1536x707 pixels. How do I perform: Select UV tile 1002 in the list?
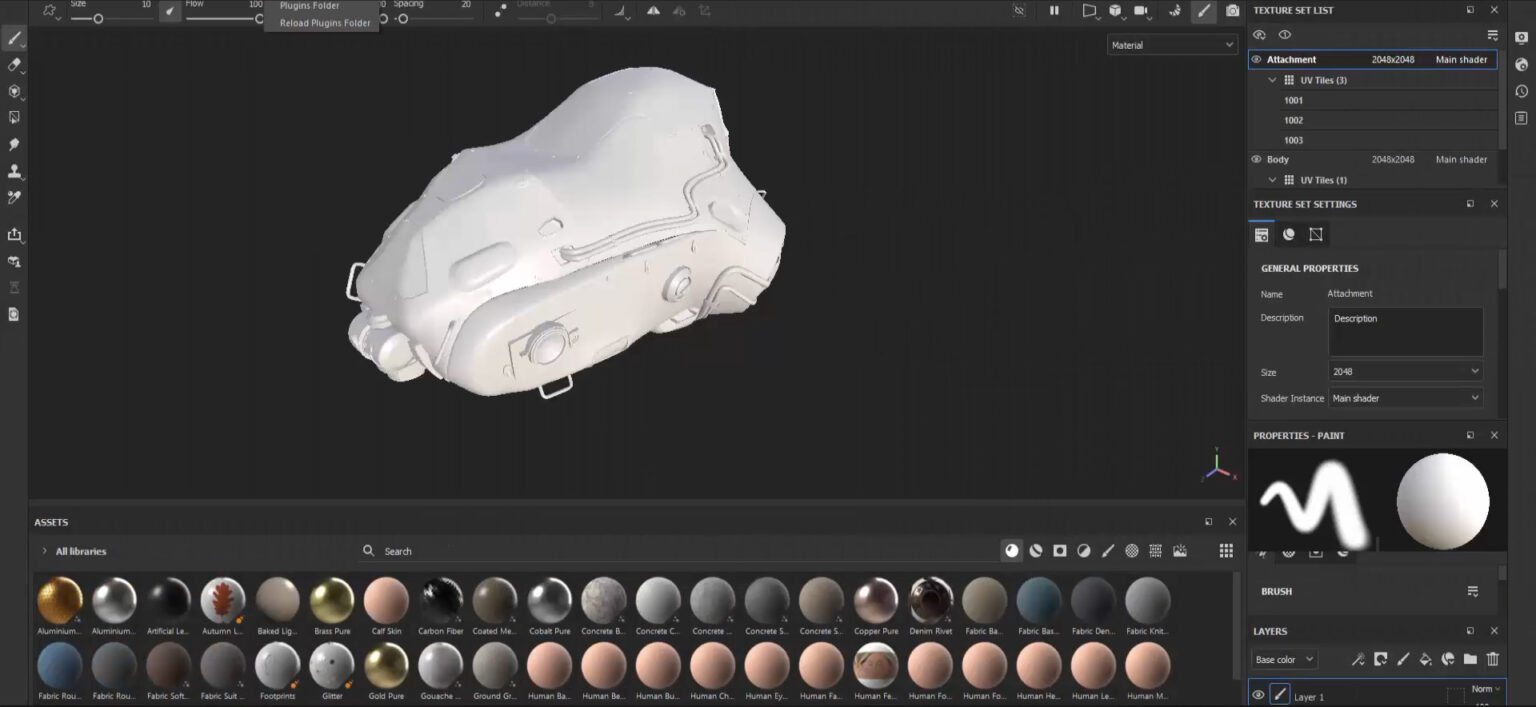[x=1293, y=120]
